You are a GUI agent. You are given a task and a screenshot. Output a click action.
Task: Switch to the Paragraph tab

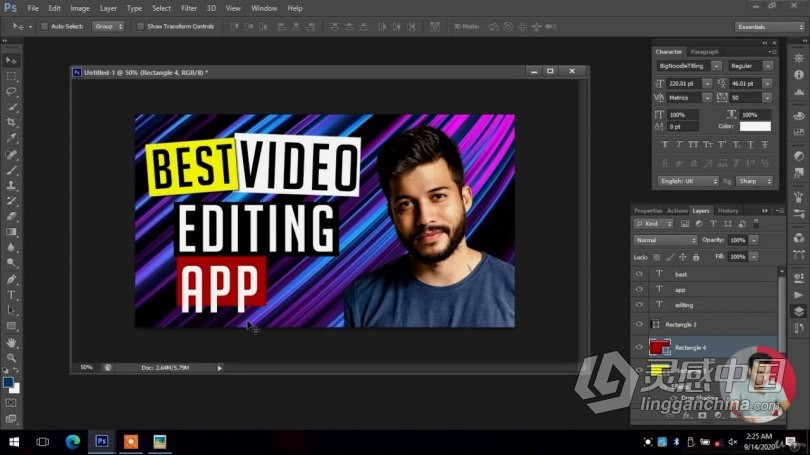click(x=705, y=52)
